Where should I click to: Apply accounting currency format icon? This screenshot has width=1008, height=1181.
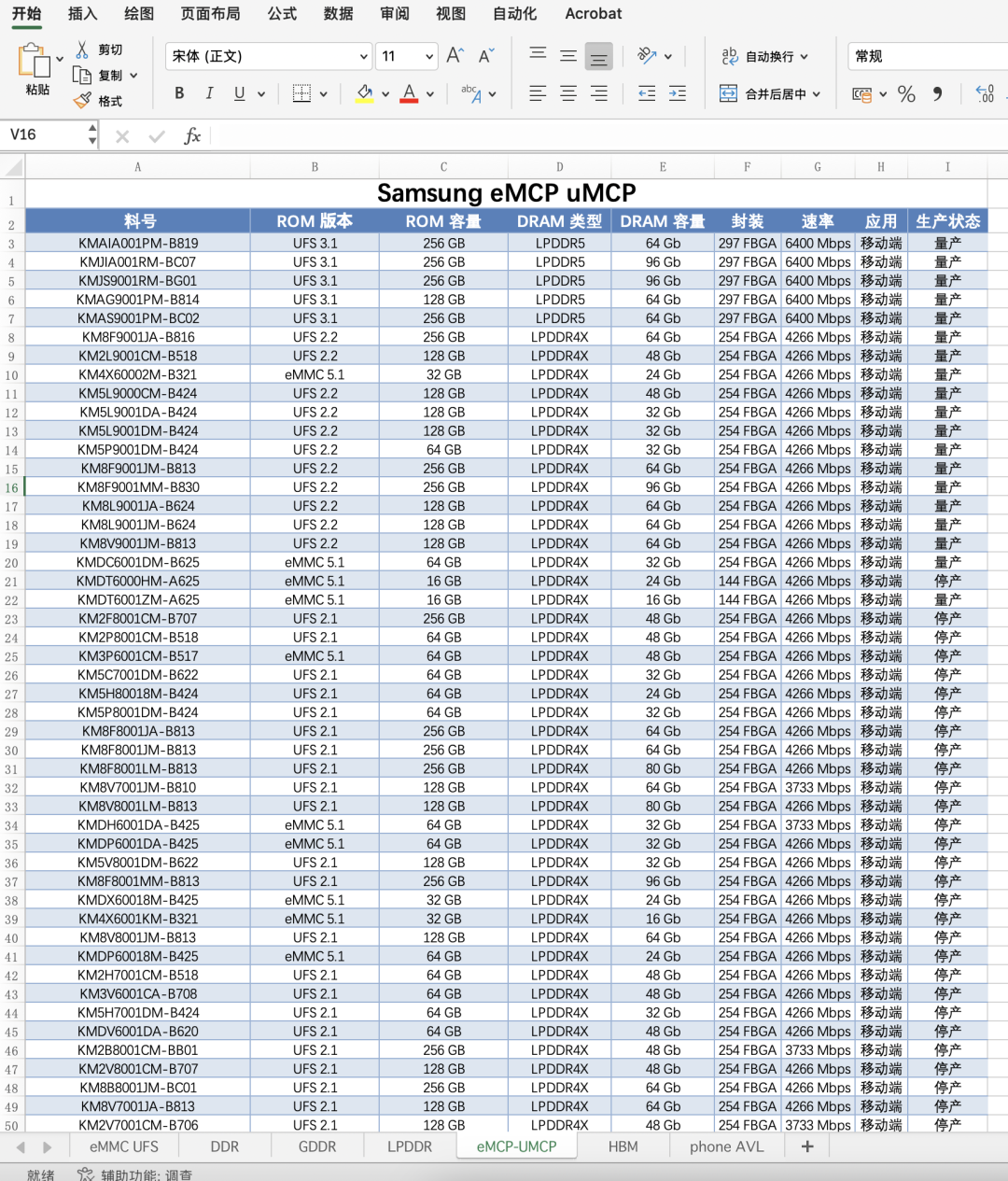(x=862, y=94)
